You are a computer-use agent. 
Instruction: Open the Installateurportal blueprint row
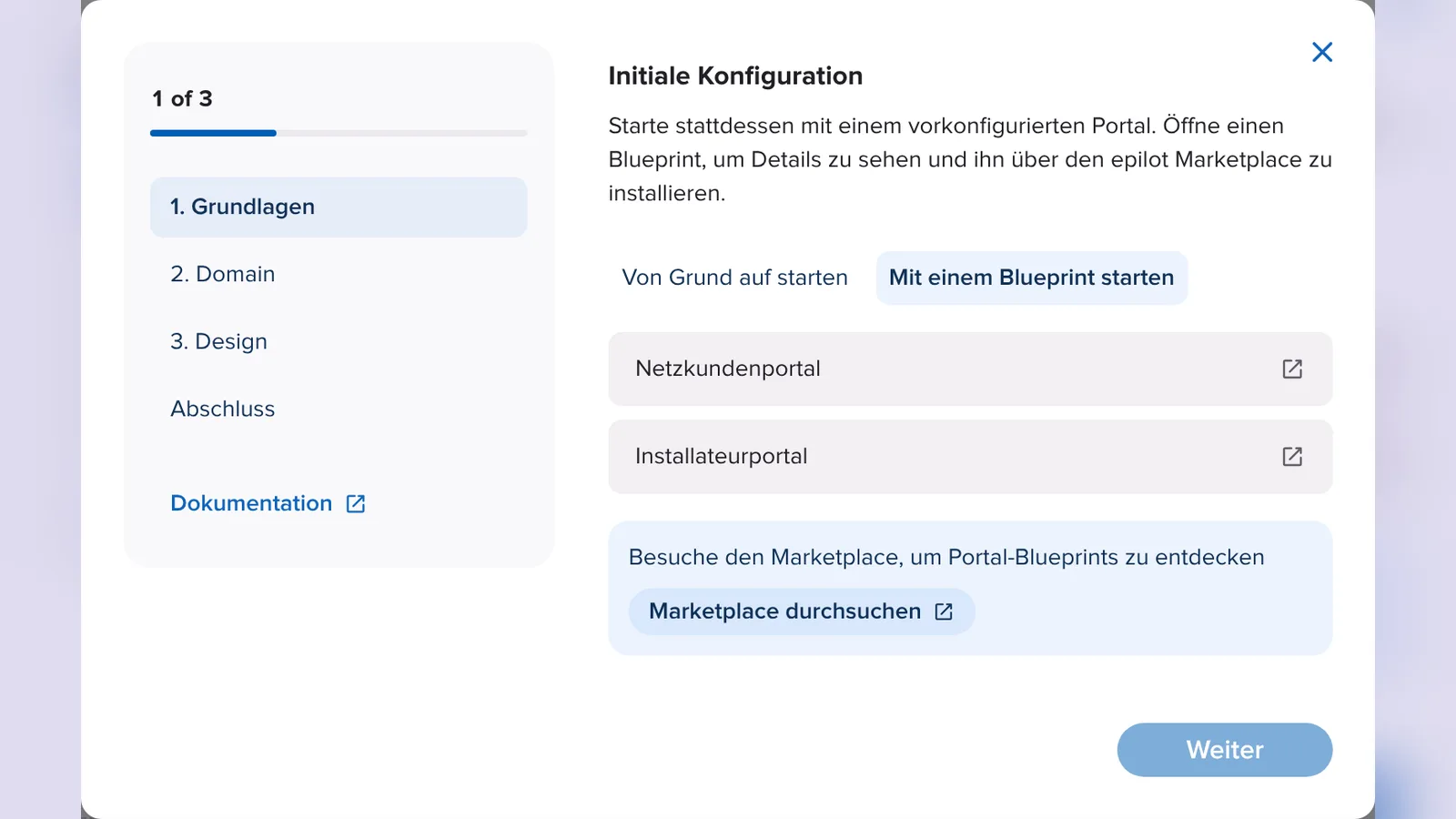point(970,456)
